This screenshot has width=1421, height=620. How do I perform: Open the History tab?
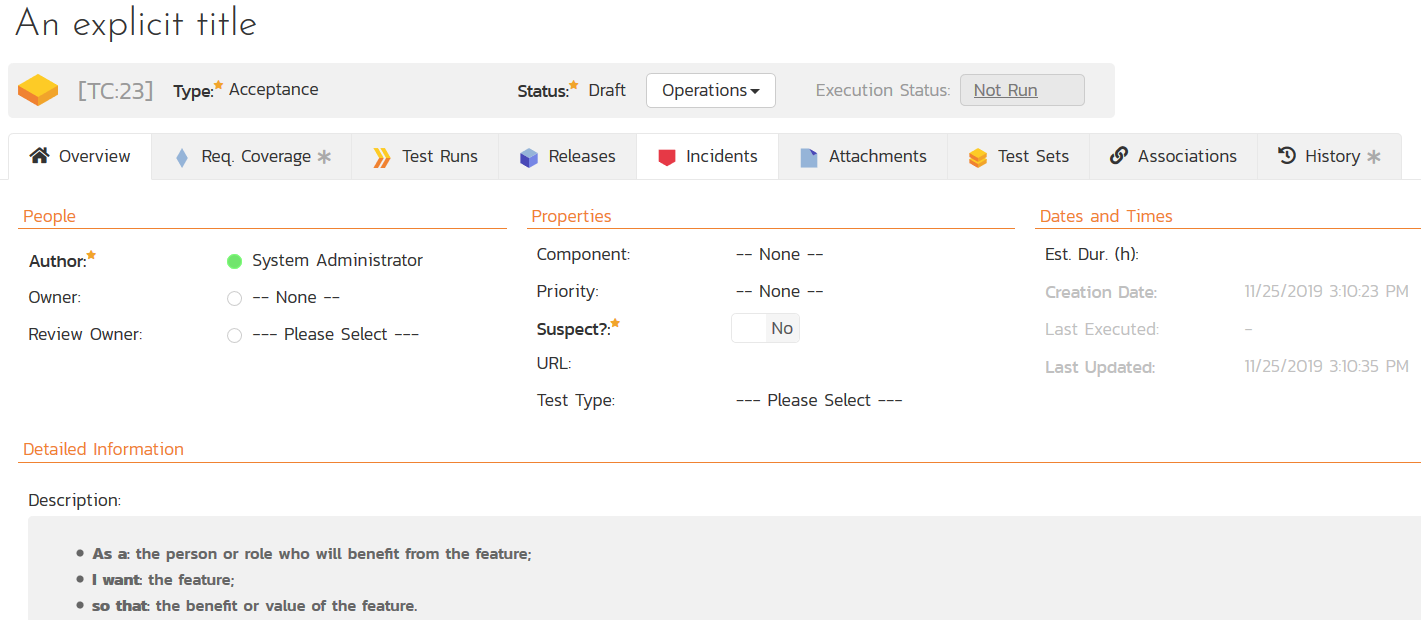(1329, 156)
